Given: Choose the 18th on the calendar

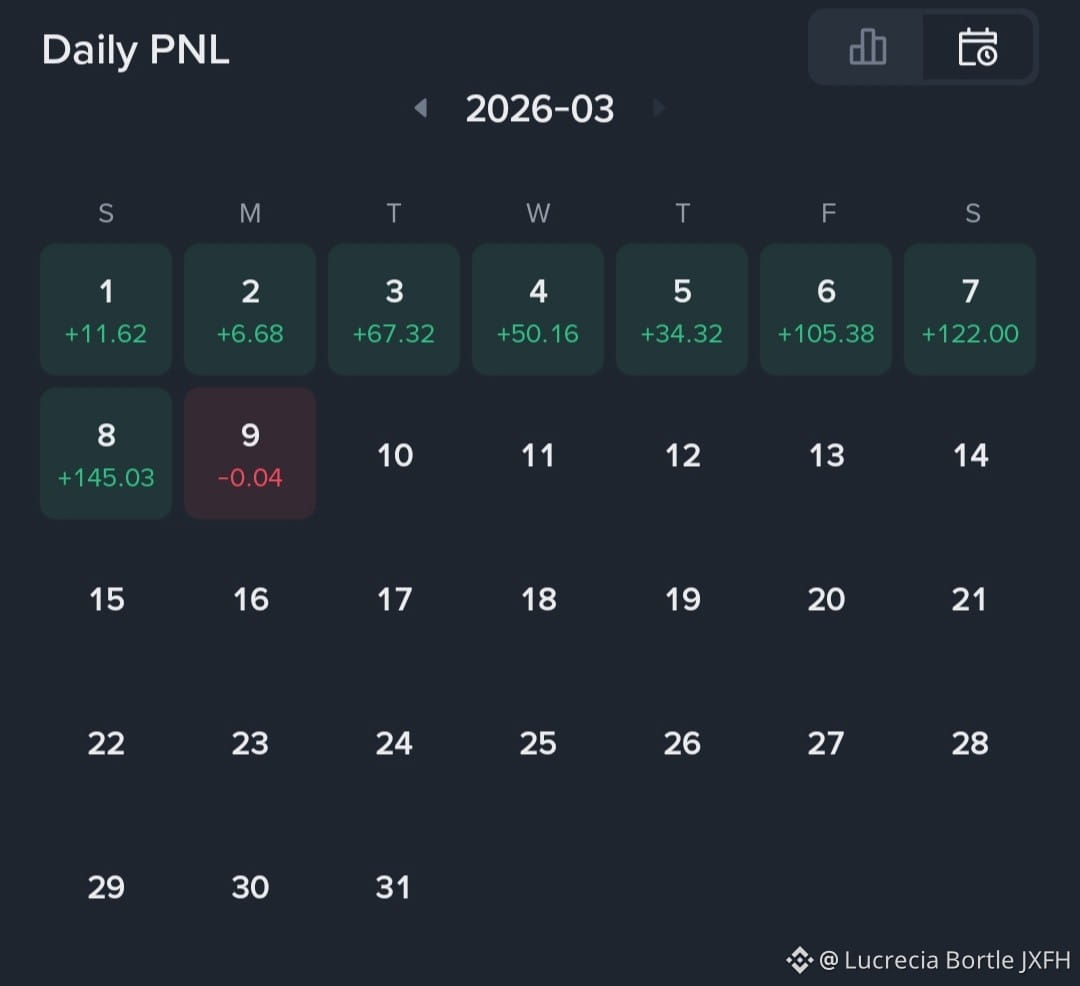Looking at the screenshot, I should pos(539,599).
